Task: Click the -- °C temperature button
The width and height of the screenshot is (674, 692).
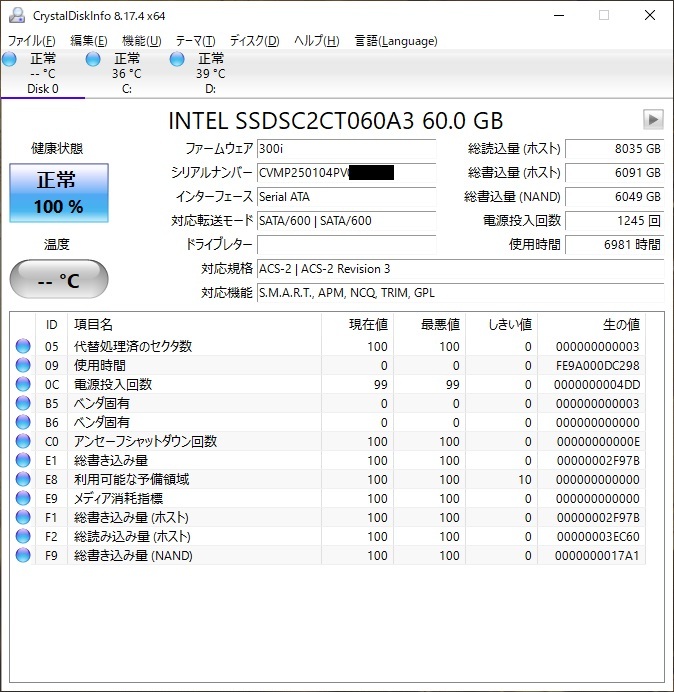Action: 59,279
